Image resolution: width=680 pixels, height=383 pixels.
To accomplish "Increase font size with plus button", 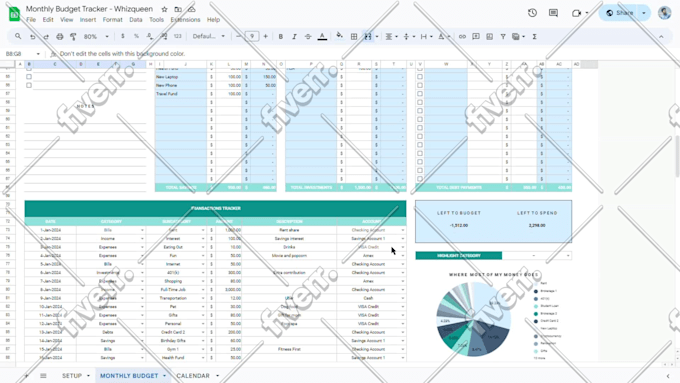I will [x=265, y=37].
